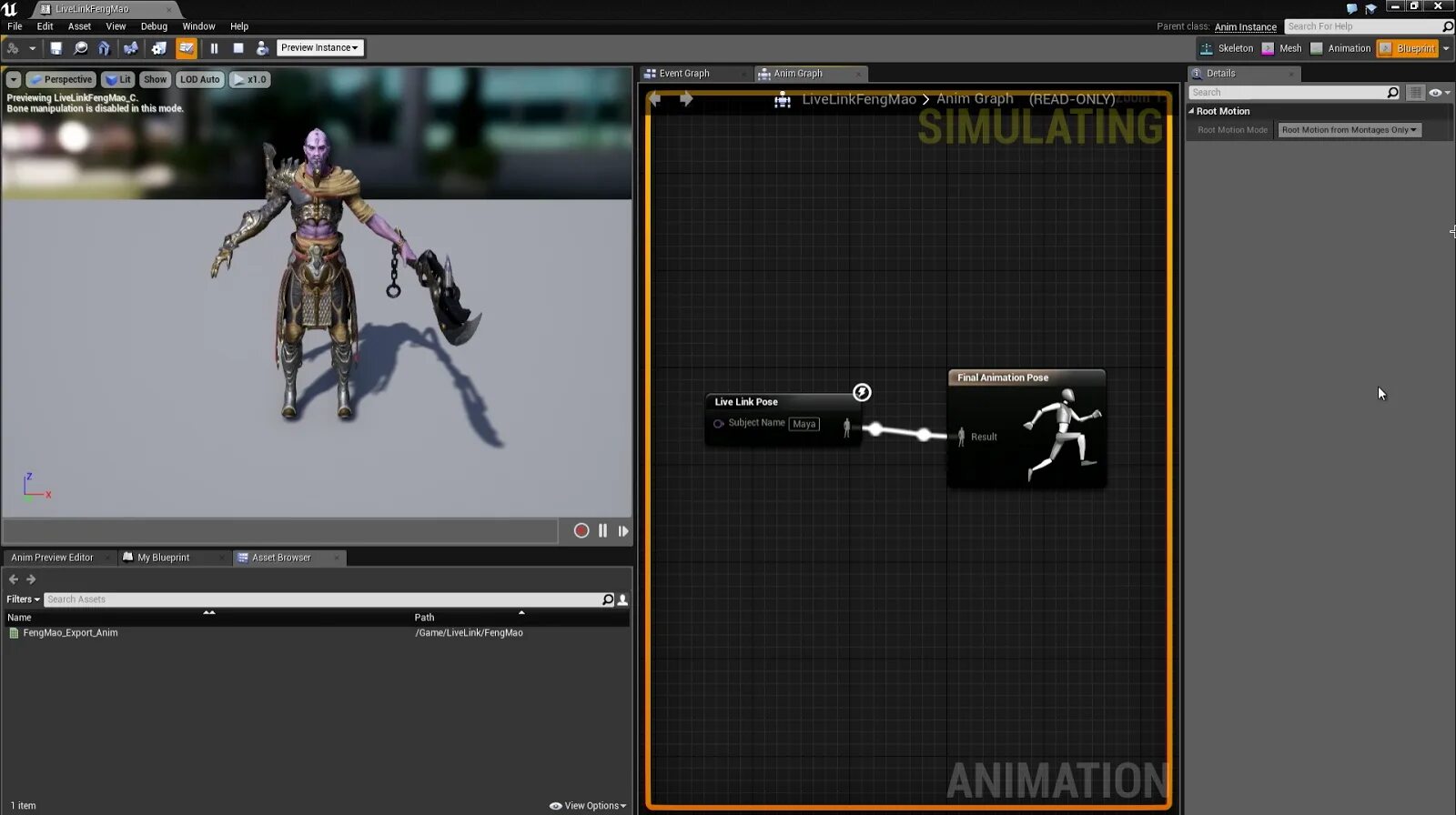
Task: Open the Edit menu
Action: (x=45, y=26)
